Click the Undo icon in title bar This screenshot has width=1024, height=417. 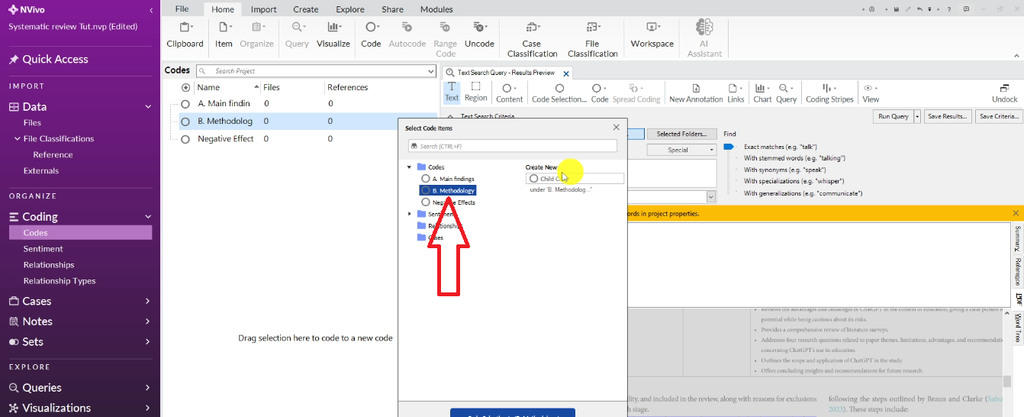[x=920, y=9]
